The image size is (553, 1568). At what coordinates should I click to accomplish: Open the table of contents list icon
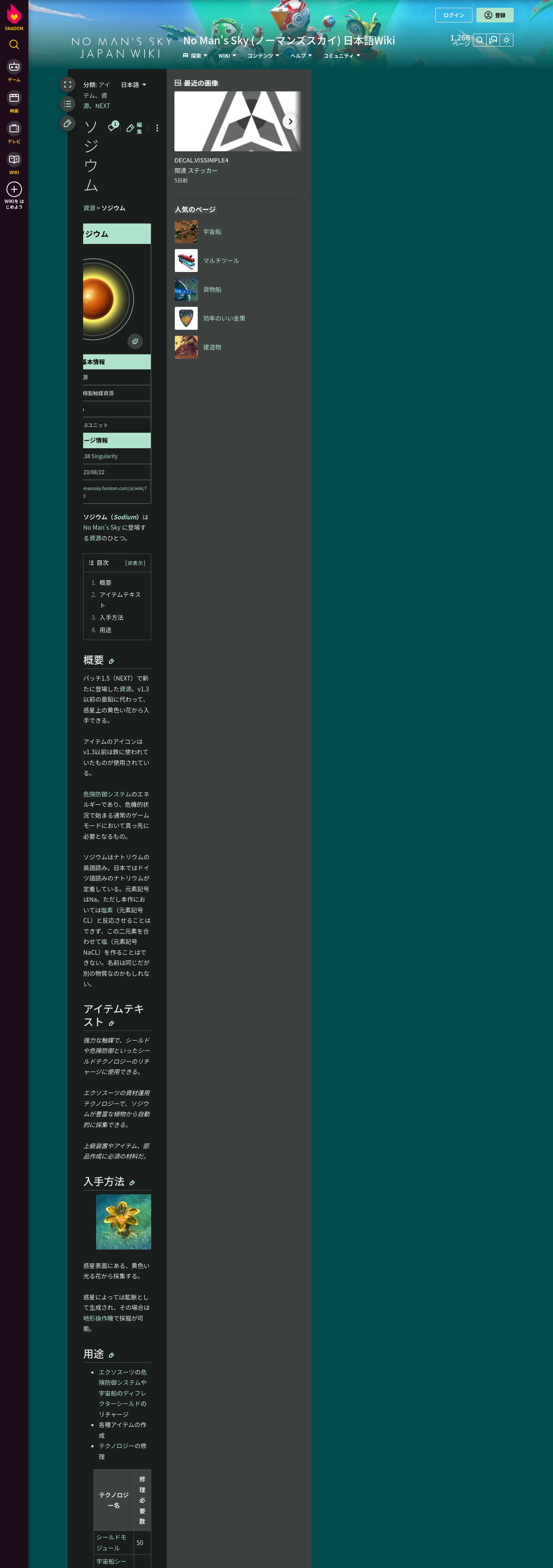[68, 104]
